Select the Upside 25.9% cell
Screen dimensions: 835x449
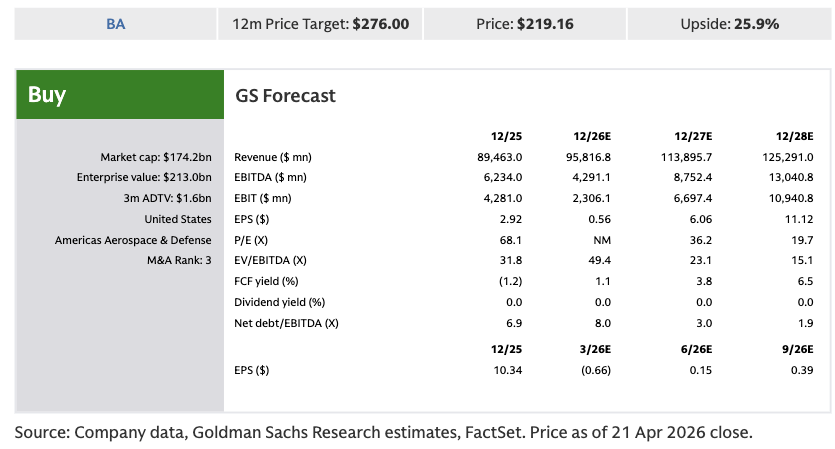(729, 24)
